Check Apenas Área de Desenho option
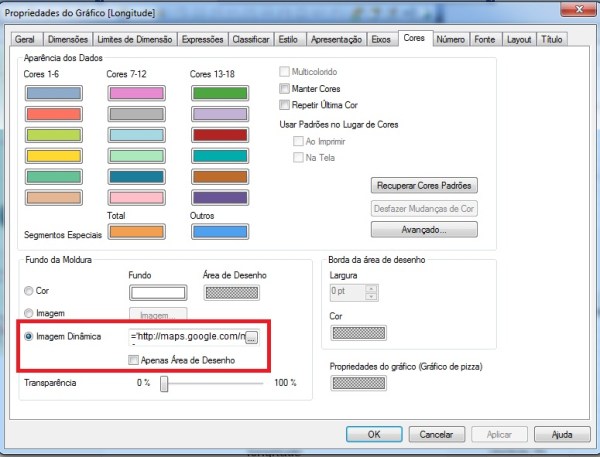600x457 pixels. 135,360
